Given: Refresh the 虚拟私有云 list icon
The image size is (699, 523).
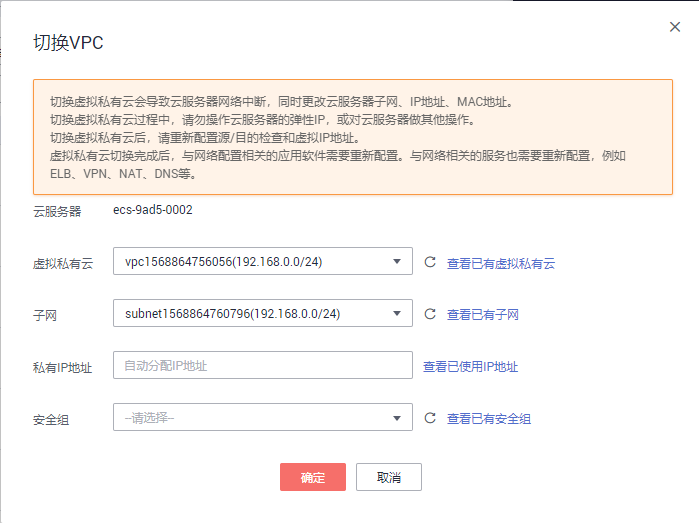Looking at the screenshot, I should click(x=430, y=262).
